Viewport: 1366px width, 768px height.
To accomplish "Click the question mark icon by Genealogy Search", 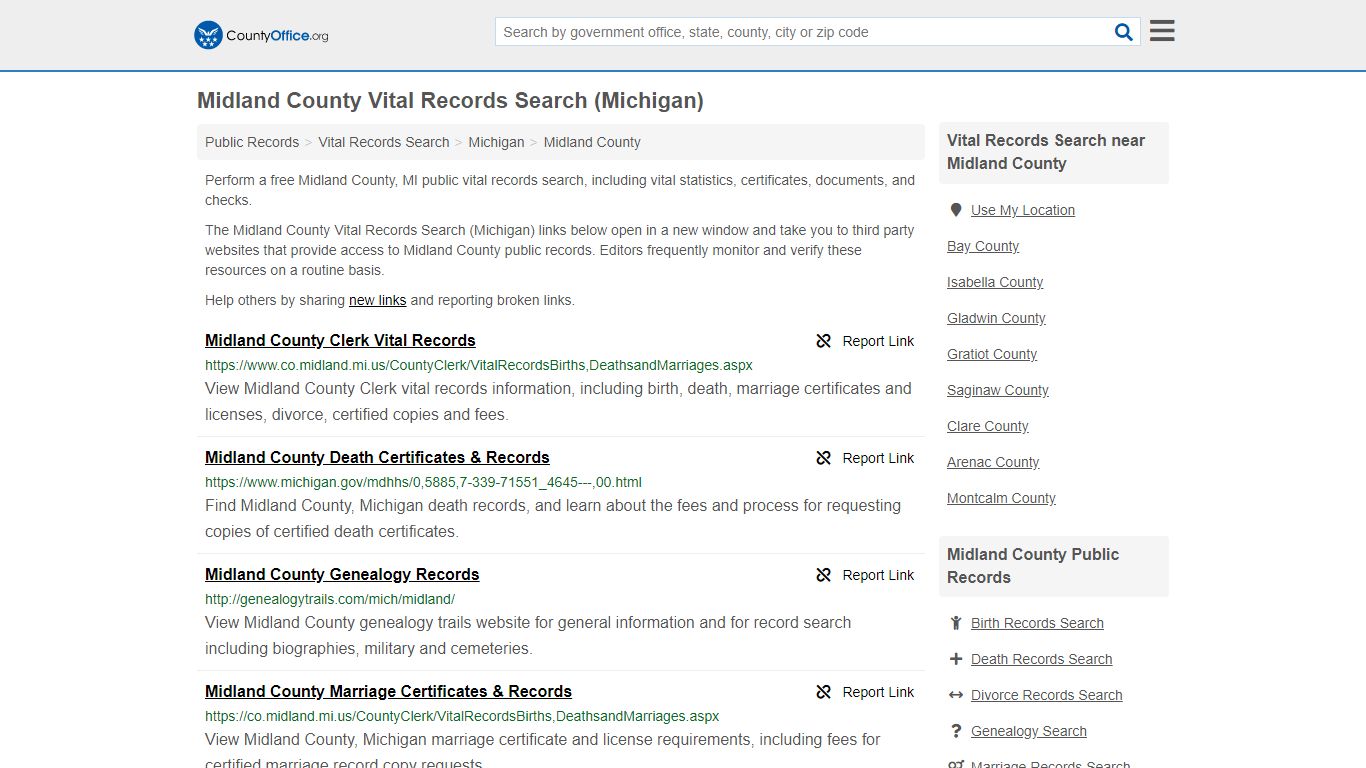I will point(956,731).
